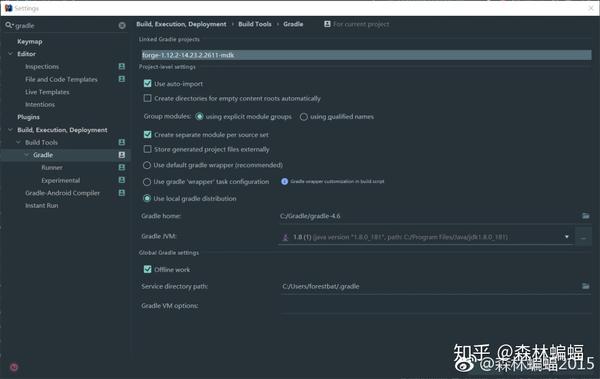Go to Build Tools in breadcrumb

click(254, 24)
